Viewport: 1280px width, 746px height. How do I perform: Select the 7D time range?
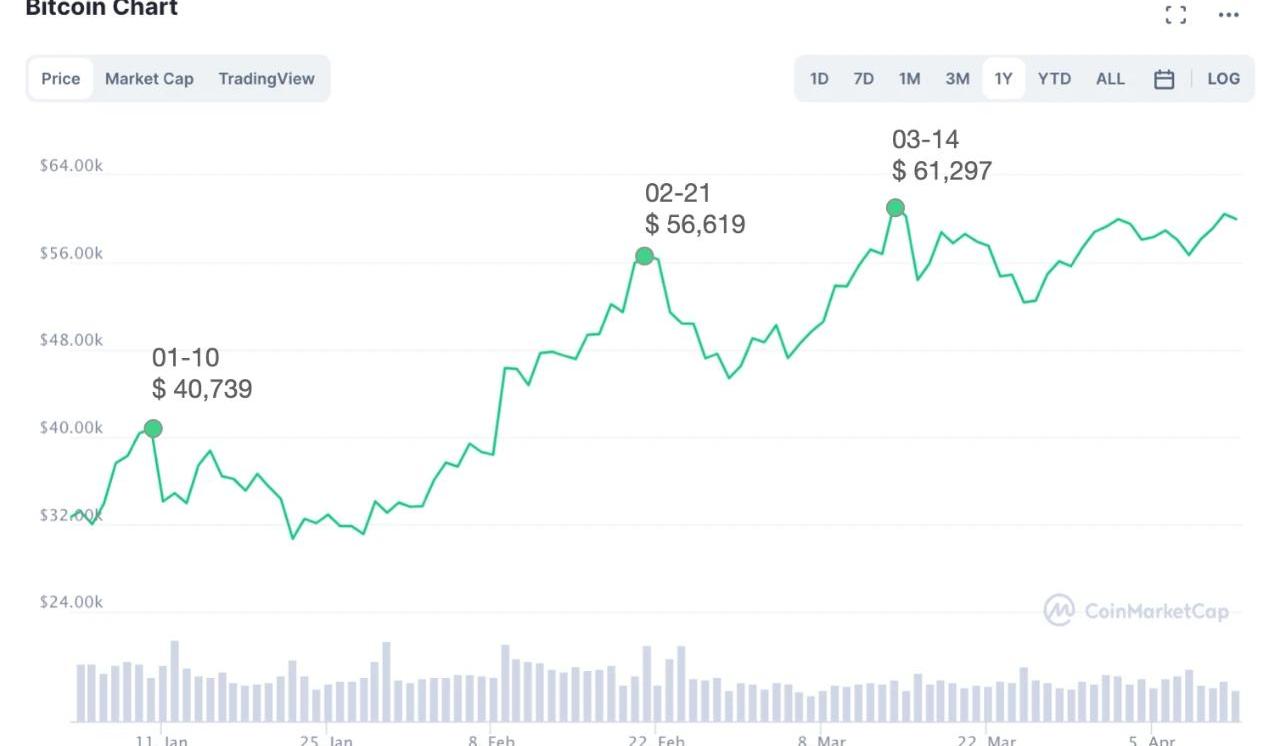tap(864, 79)
